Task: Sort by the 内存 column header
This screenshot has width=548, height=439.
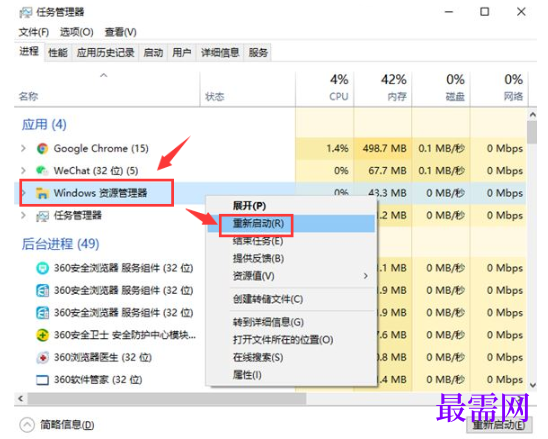Action: (383, 88)
